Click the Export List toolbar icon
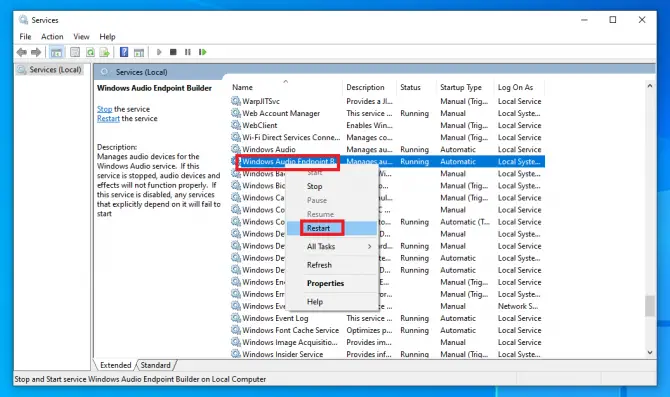Screen dimensions: 670x397 pyautogui.click(x=105, y=52)
